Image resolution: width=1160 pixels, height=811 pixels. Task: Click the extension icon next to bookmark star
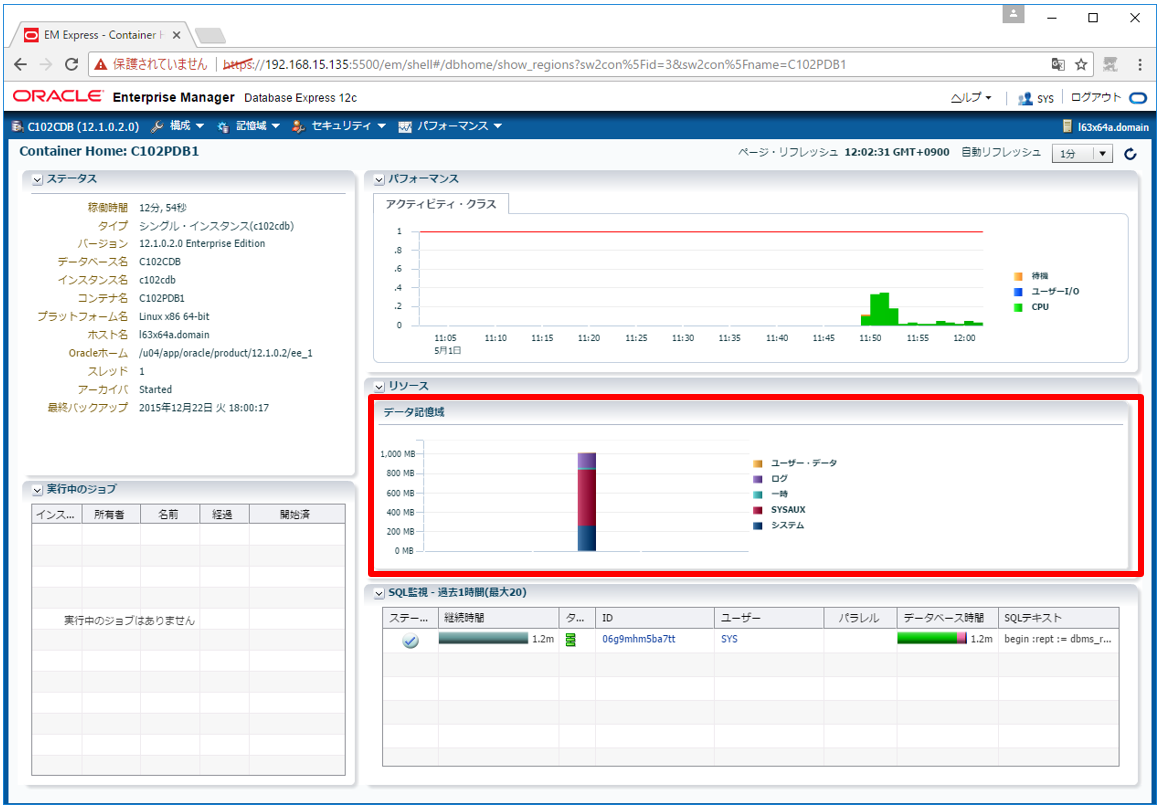click(1110, 64)
